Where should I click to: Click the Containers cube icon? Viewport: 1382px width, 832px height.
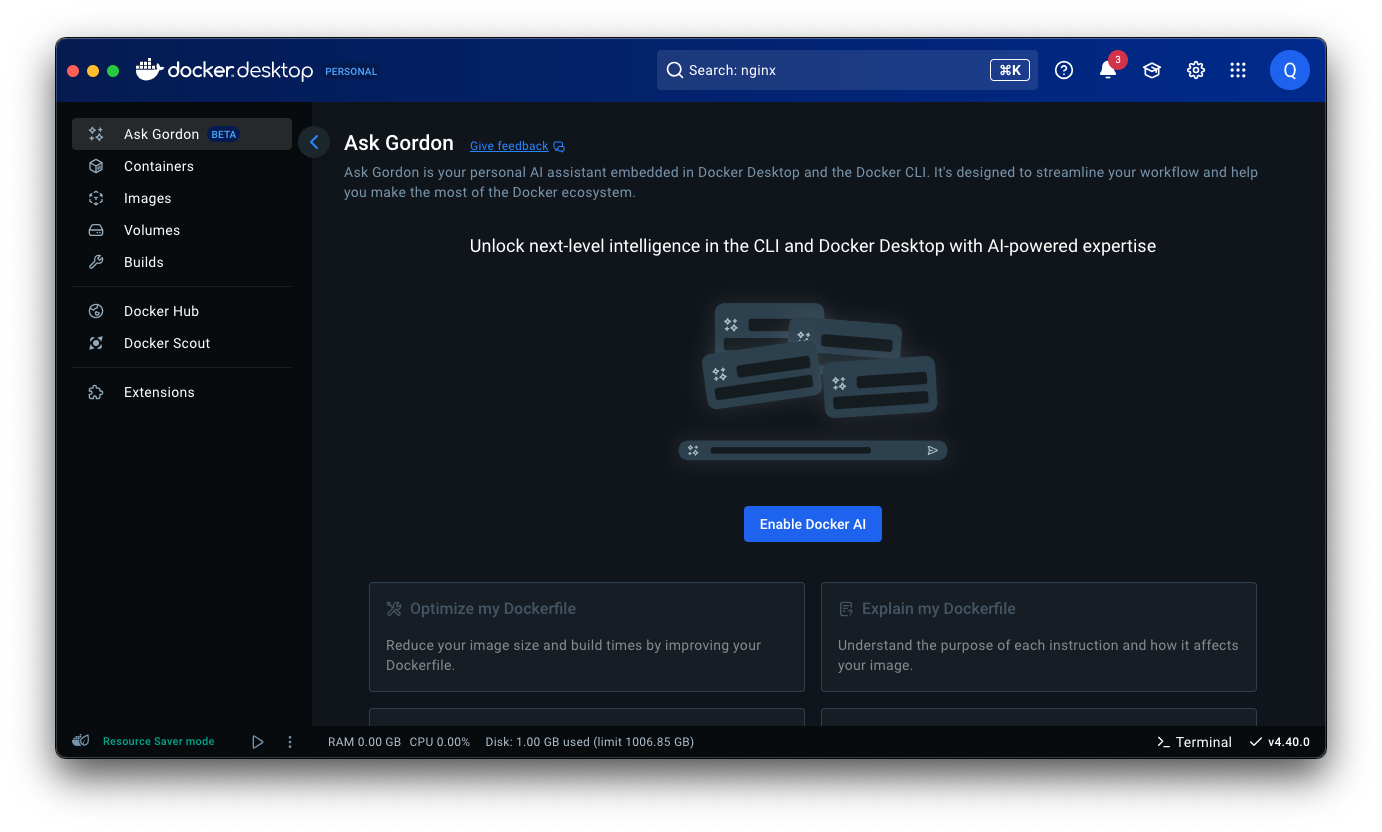tap(96, 166)
